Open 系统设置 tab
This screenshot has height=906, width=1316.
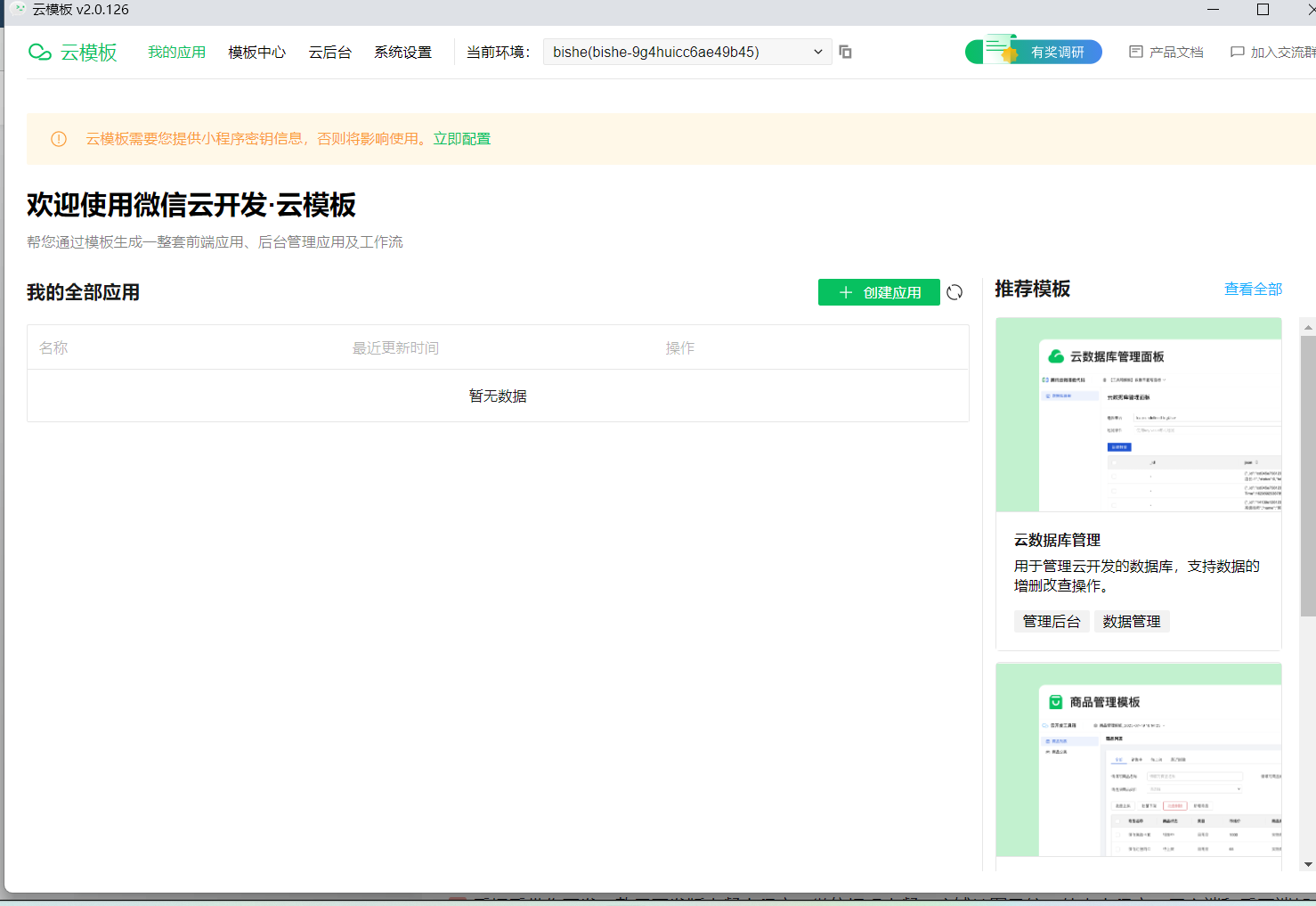tap(403, 53)
